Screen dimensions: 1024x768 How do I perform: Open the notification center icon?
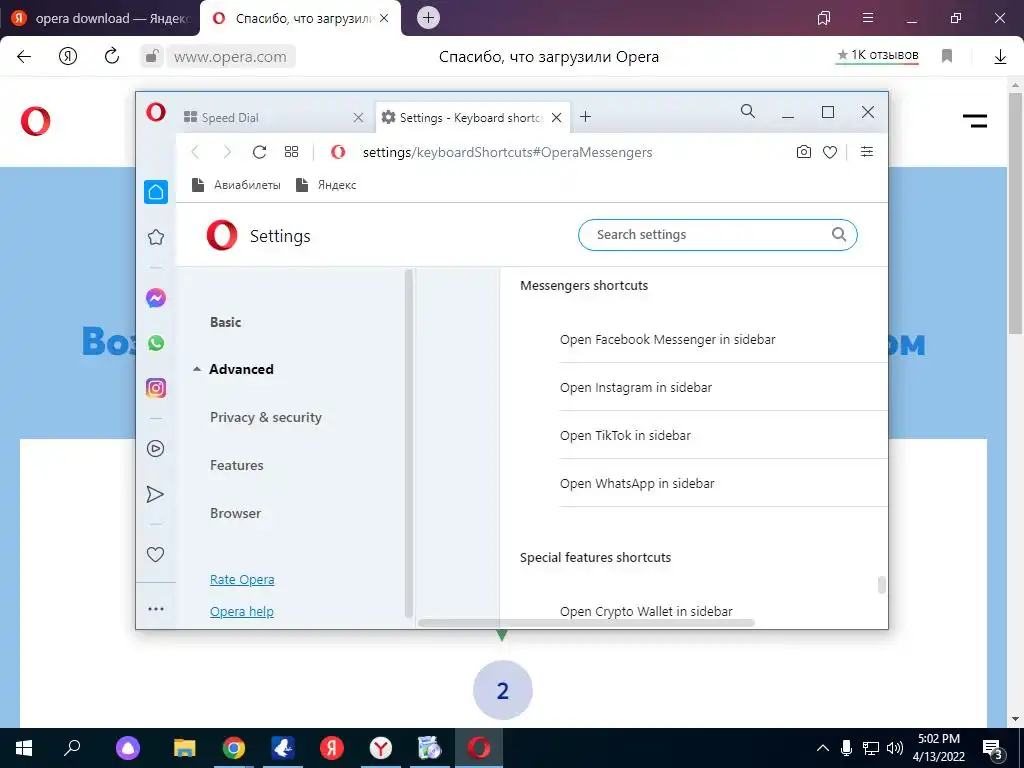(x=993, y=749)
